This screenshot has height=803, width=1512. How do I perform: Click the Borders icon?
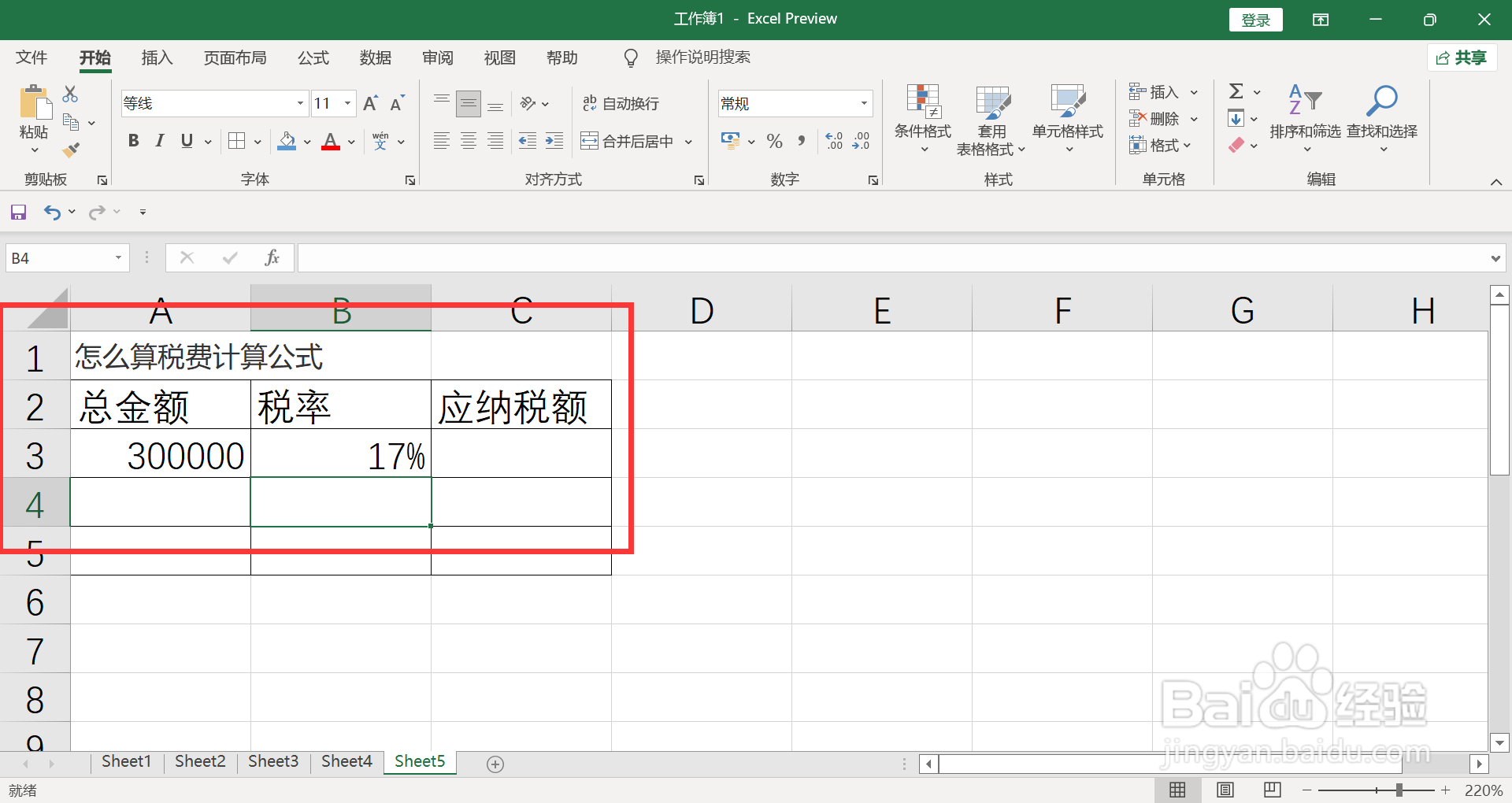[x=236, y=141]
